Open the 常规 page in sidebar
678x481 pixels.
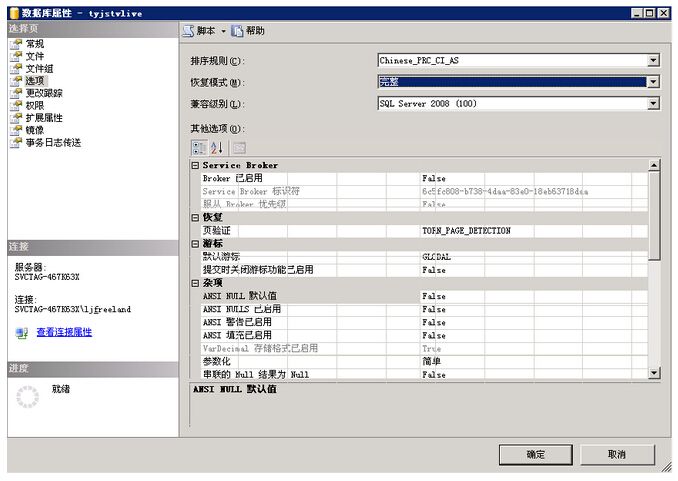(x=34, y=44)
